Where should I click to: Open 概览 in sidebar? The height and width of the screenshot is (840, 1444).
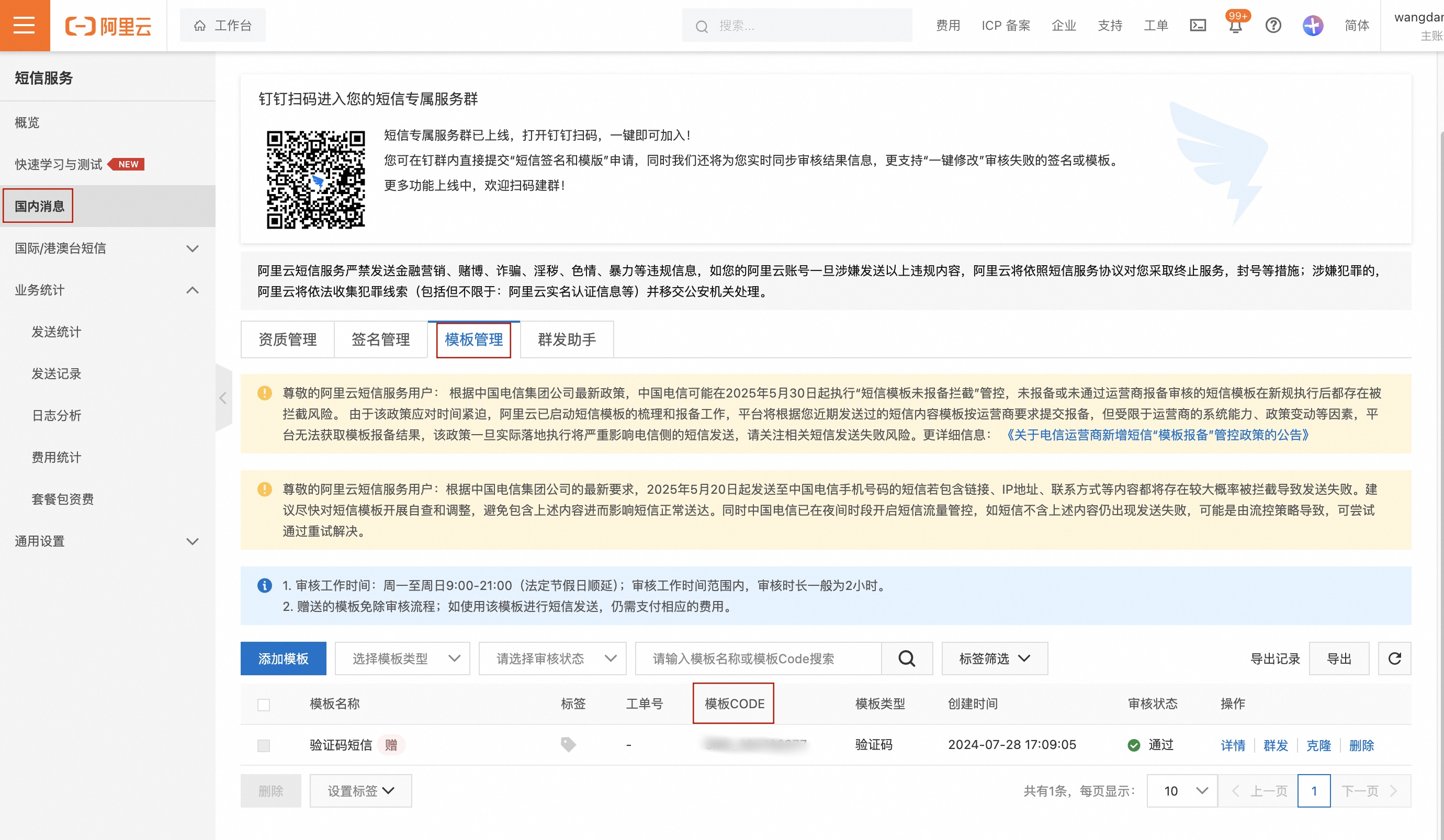pos(108,122)
